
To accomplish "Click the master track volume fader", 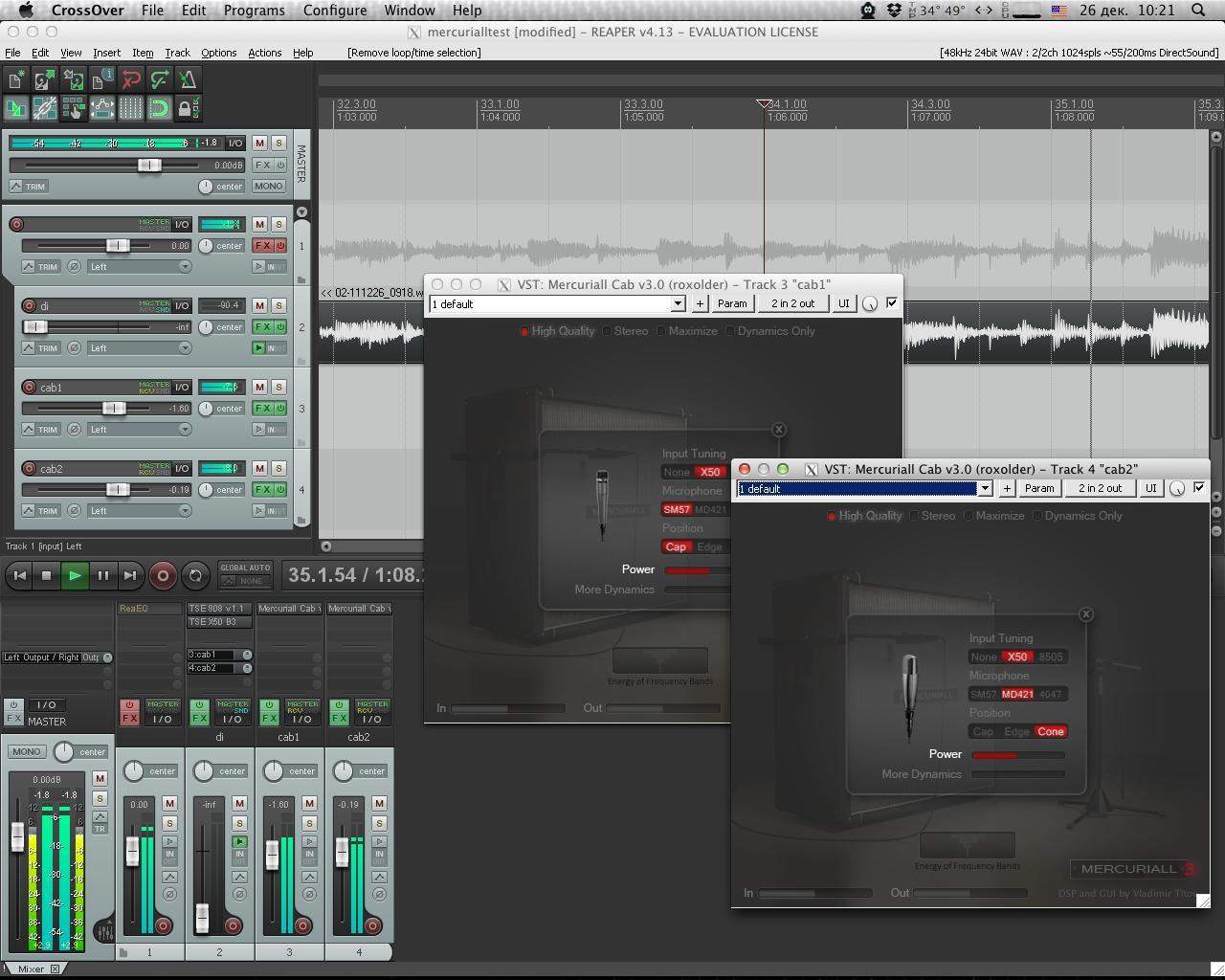I will [148, 166].
